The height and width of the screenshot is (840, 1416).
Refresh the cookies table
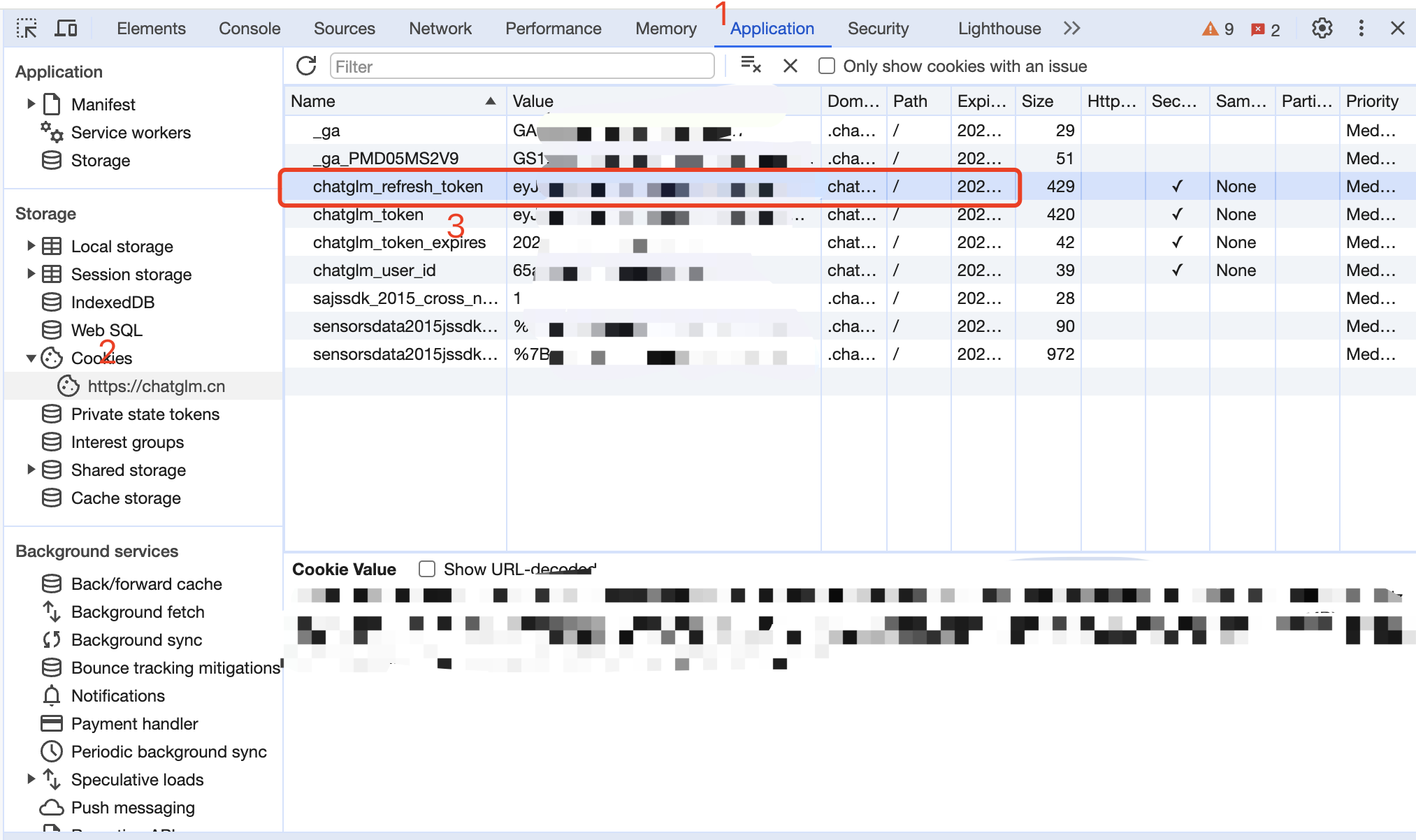coord(306,66)
